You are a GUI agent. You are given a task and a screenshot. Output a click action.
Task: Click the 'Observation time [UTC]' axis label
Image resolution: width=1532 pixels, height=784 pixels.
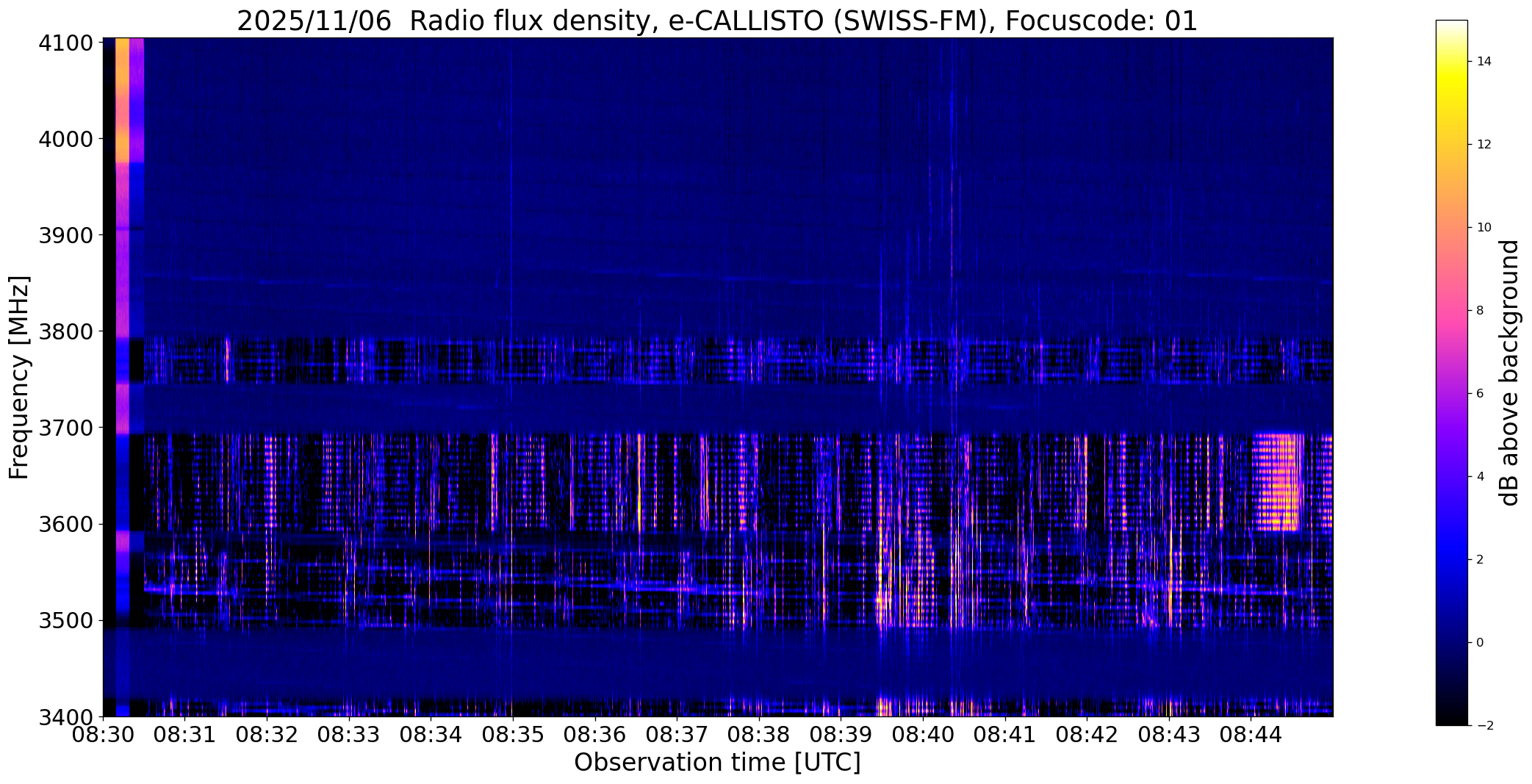[717, 763]
